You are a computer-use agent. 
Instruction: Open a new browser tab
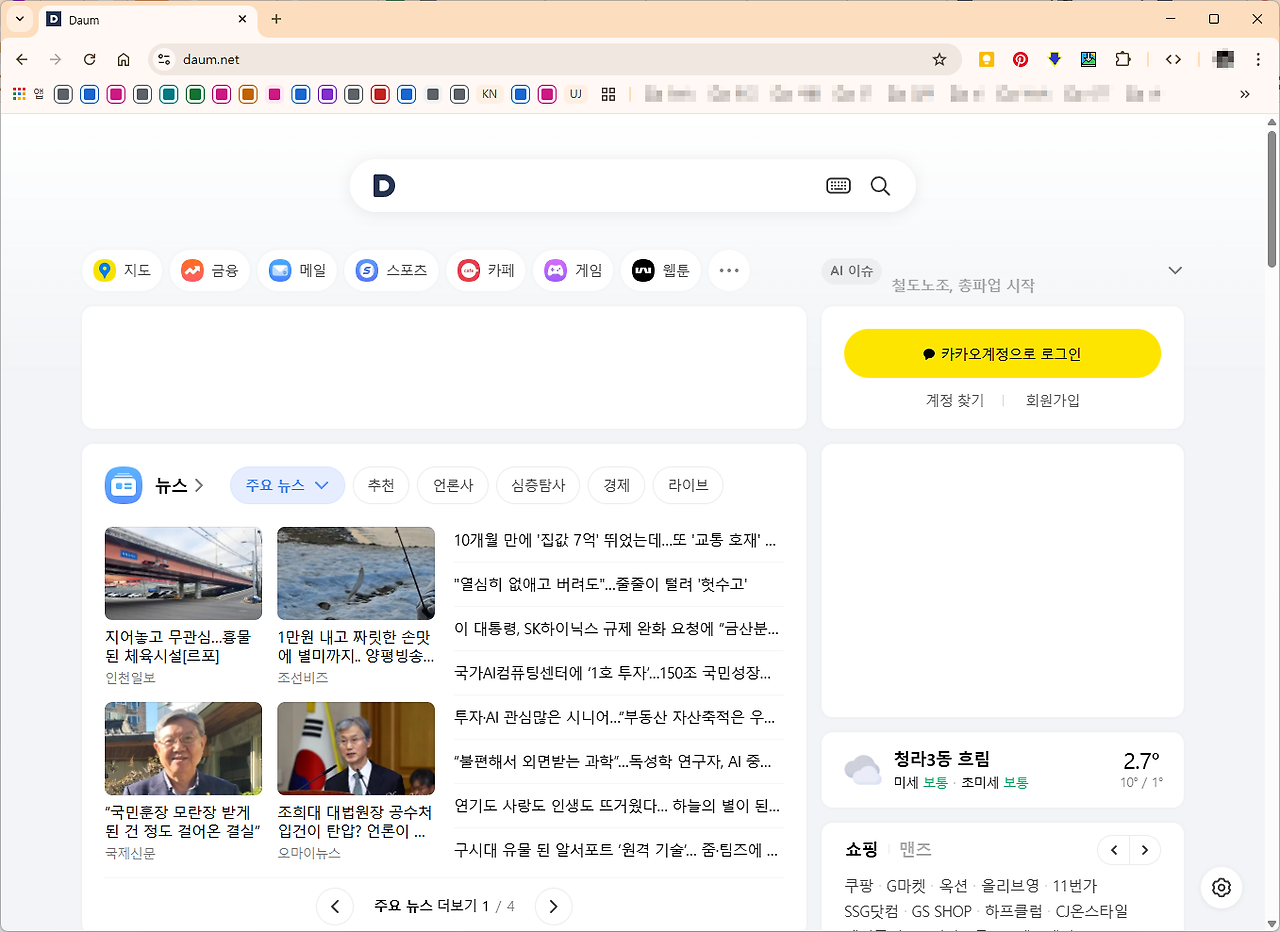pos(276,19)
